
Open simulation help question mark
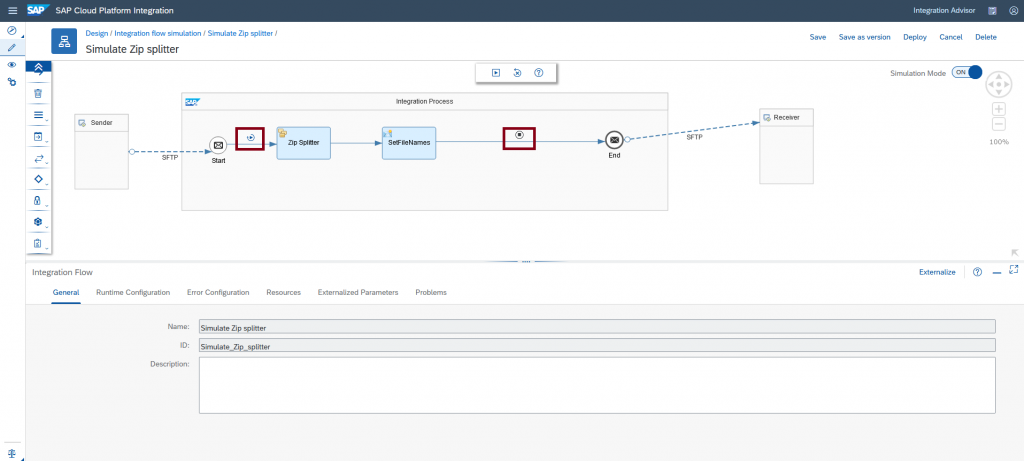(x=539, y=73)
